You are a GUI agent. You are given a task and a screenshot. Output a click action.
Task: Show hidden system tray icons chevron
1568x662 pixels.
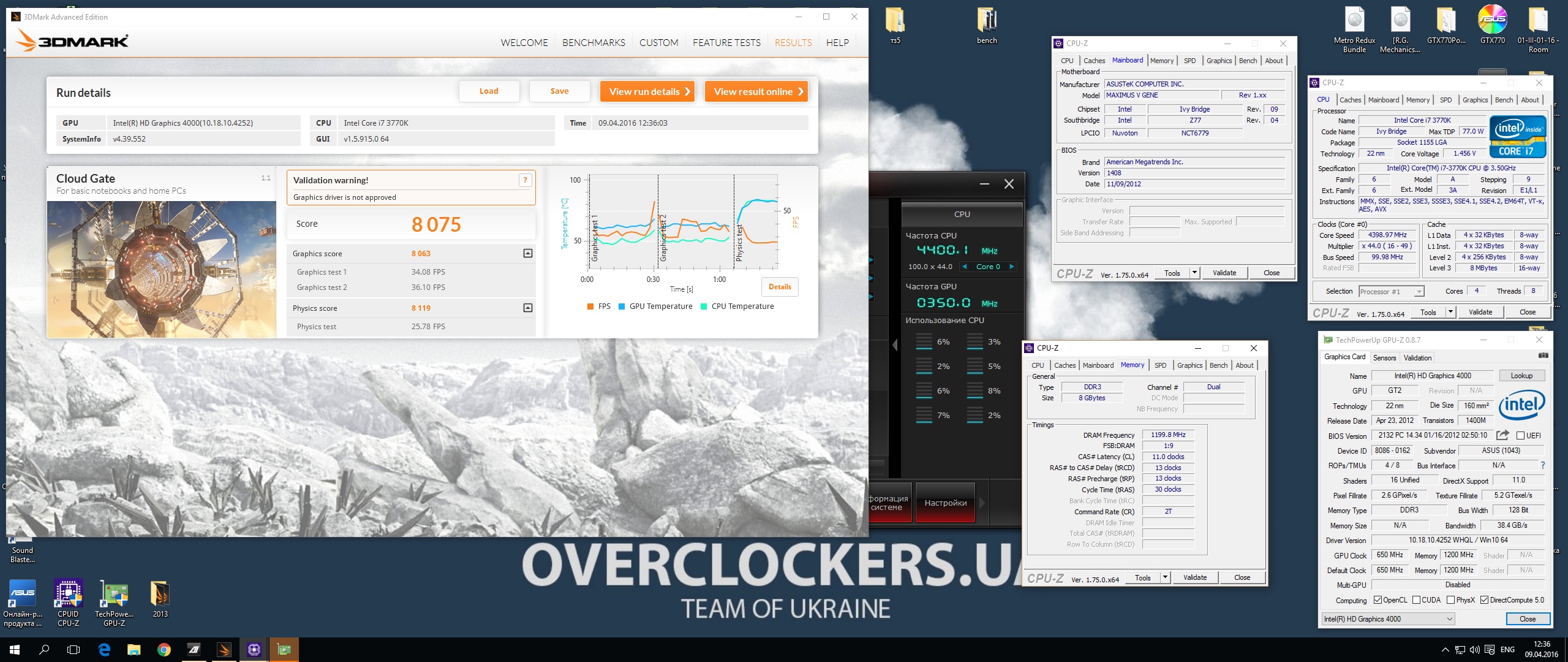click(1445, 650)
